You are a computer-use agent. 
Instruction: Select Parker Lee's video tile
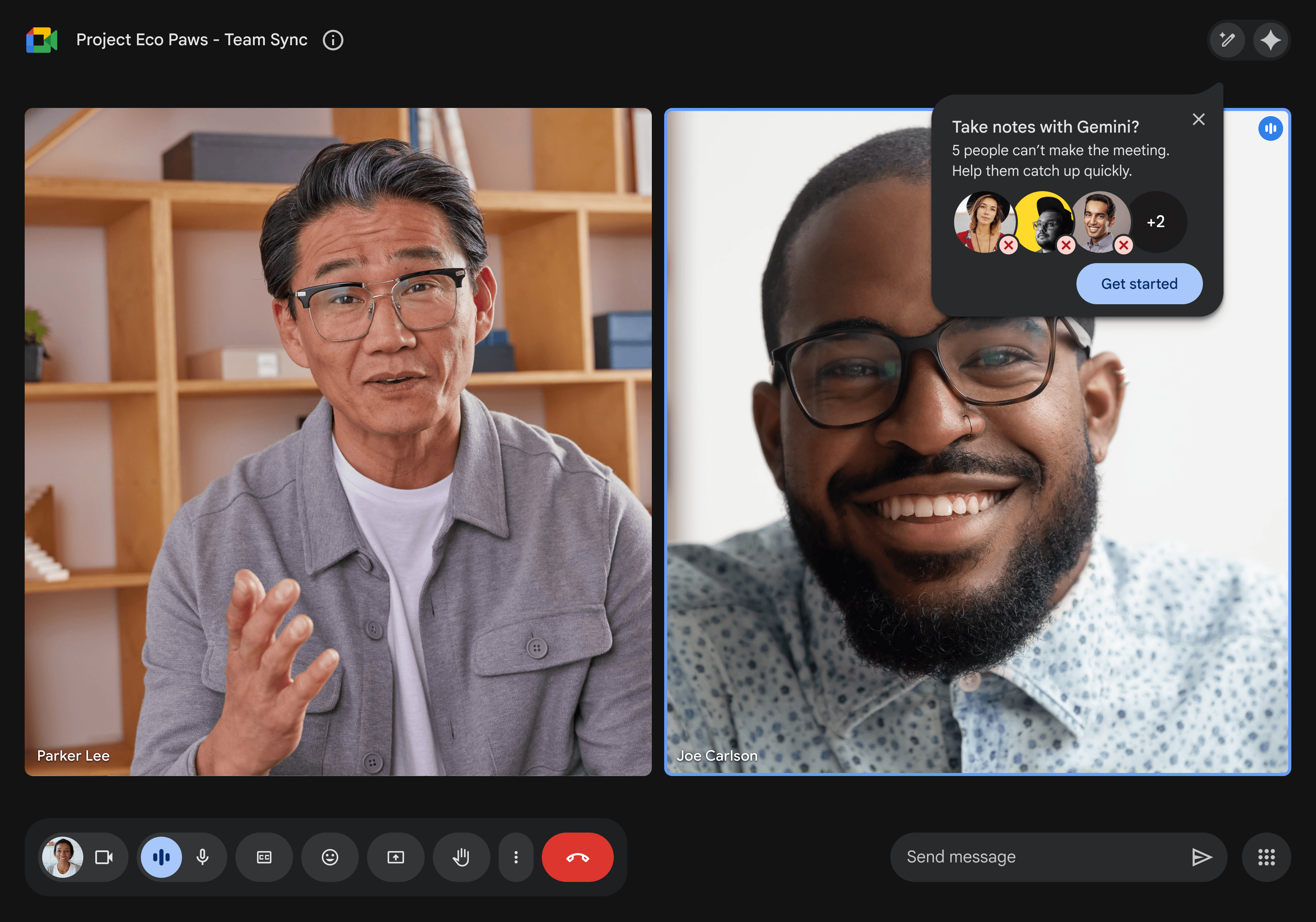[338, 441]
